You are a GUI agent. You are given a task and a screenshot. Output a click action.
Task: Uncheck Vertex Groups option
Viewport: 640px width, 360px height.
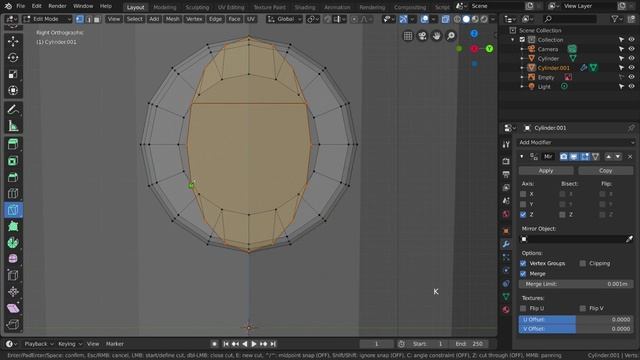coord(523,263)
